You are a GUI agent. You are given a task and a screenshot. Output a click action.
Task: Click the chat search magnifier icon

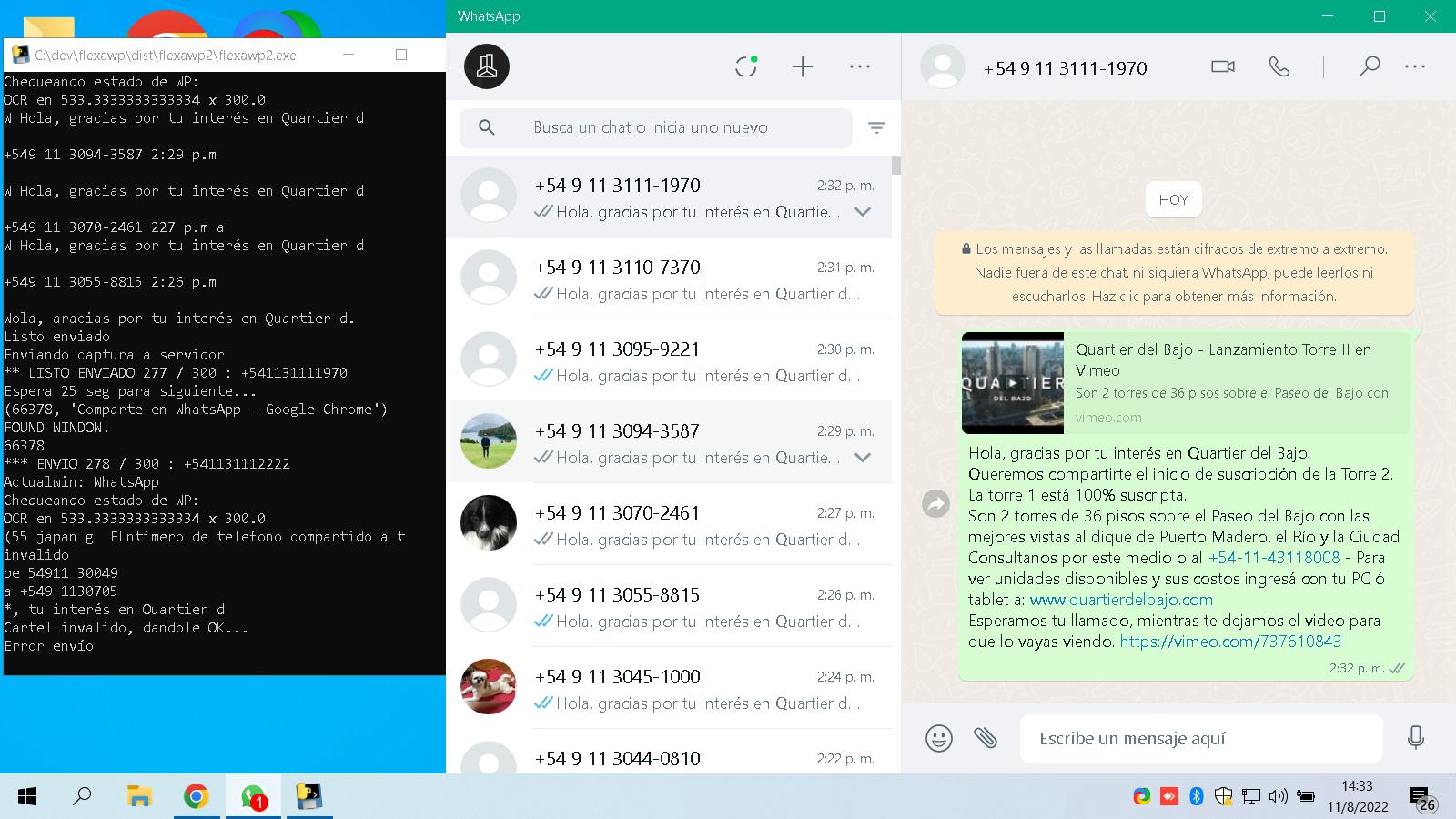[x=487, y=127]
